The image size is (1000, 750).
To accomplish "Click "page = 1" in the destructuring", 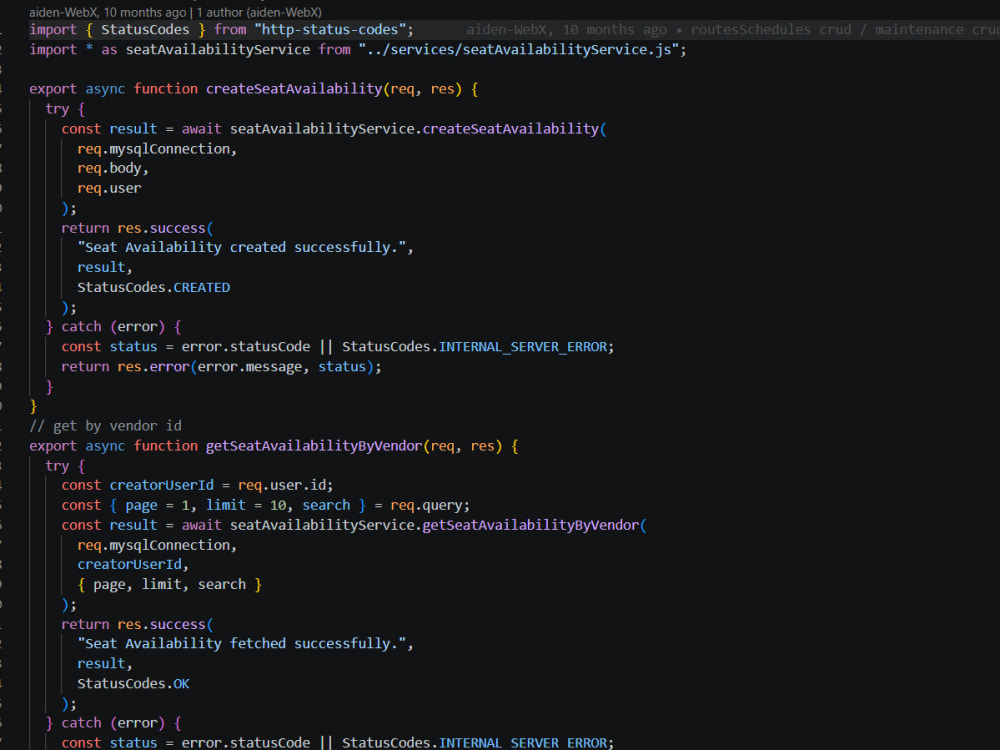I will pyautogui.click(x=158, y=505).
